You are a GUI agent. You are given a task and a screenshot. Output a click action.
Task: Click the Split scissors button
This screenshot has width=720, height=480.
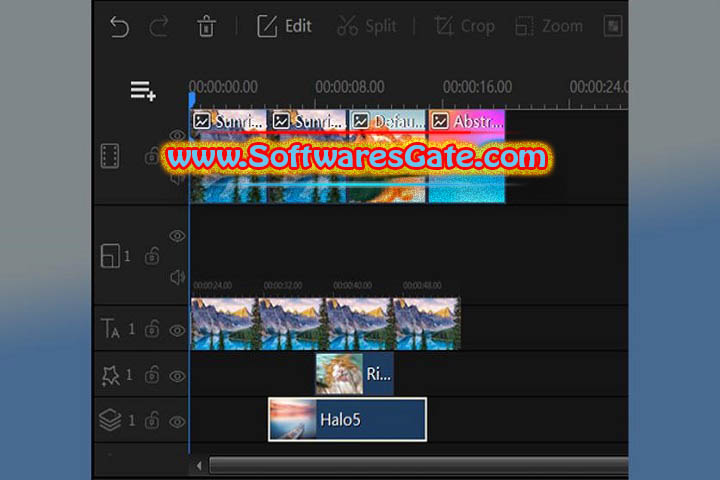coord(366,26)
